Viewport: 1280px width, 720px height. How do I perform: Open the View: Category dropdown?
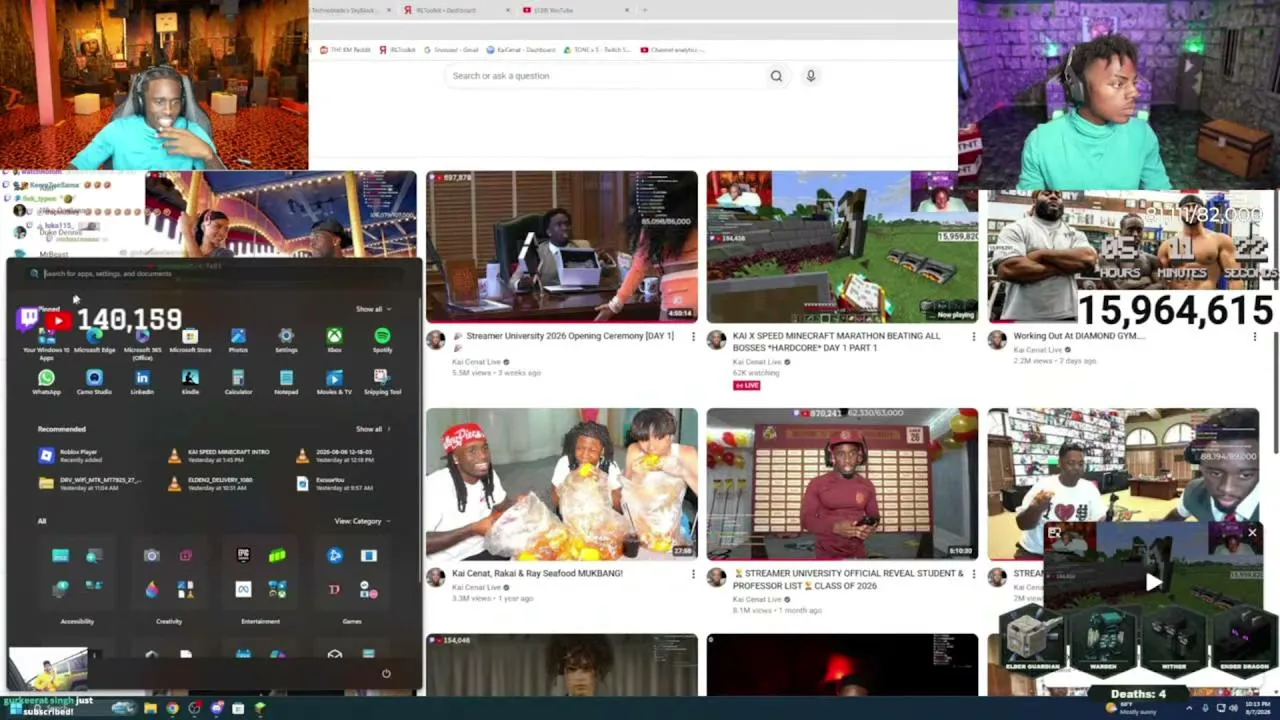coord(362,521)
